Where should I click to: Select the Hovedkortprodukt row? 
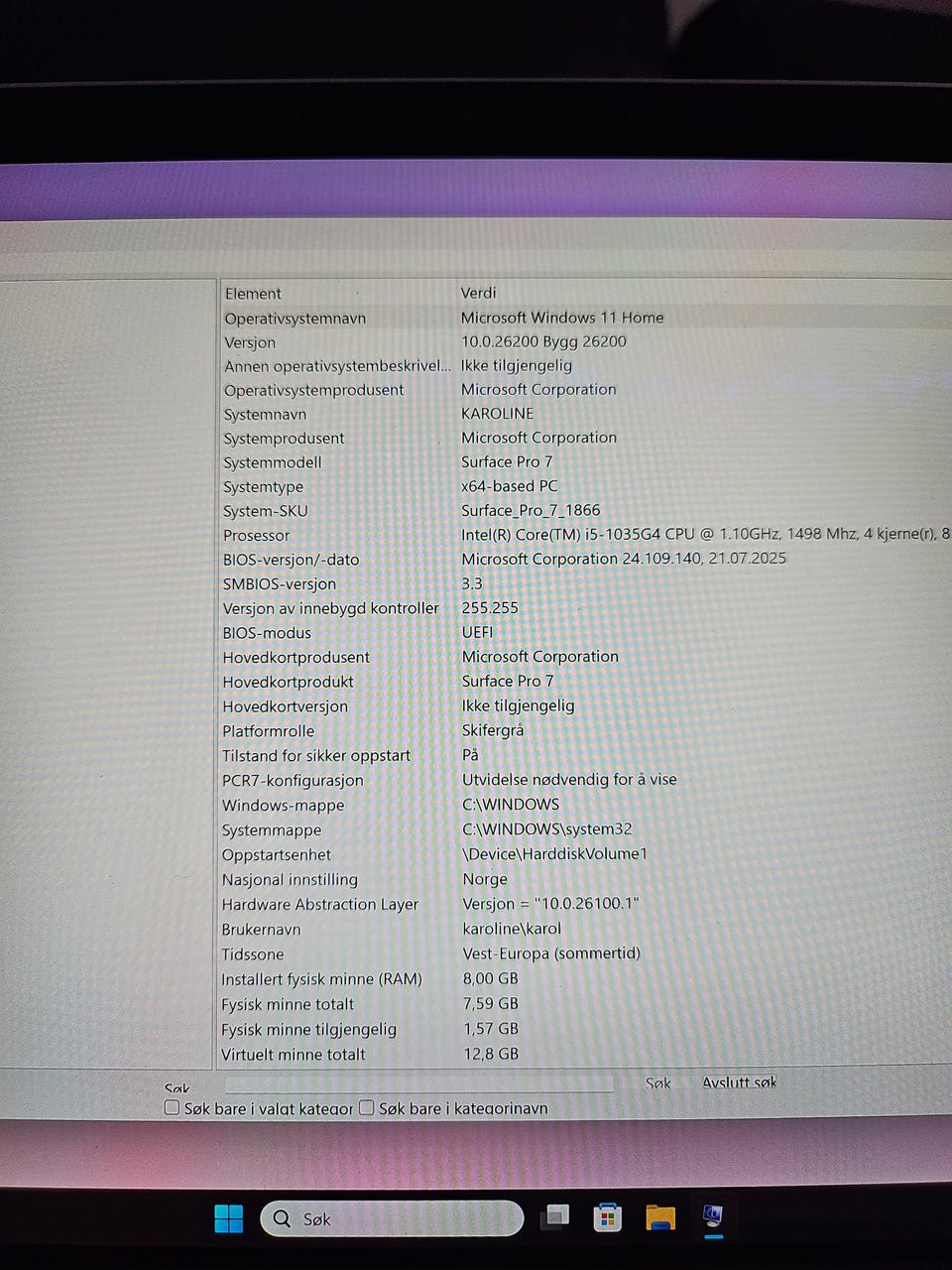pyautogui.click(x=586, y=682)
